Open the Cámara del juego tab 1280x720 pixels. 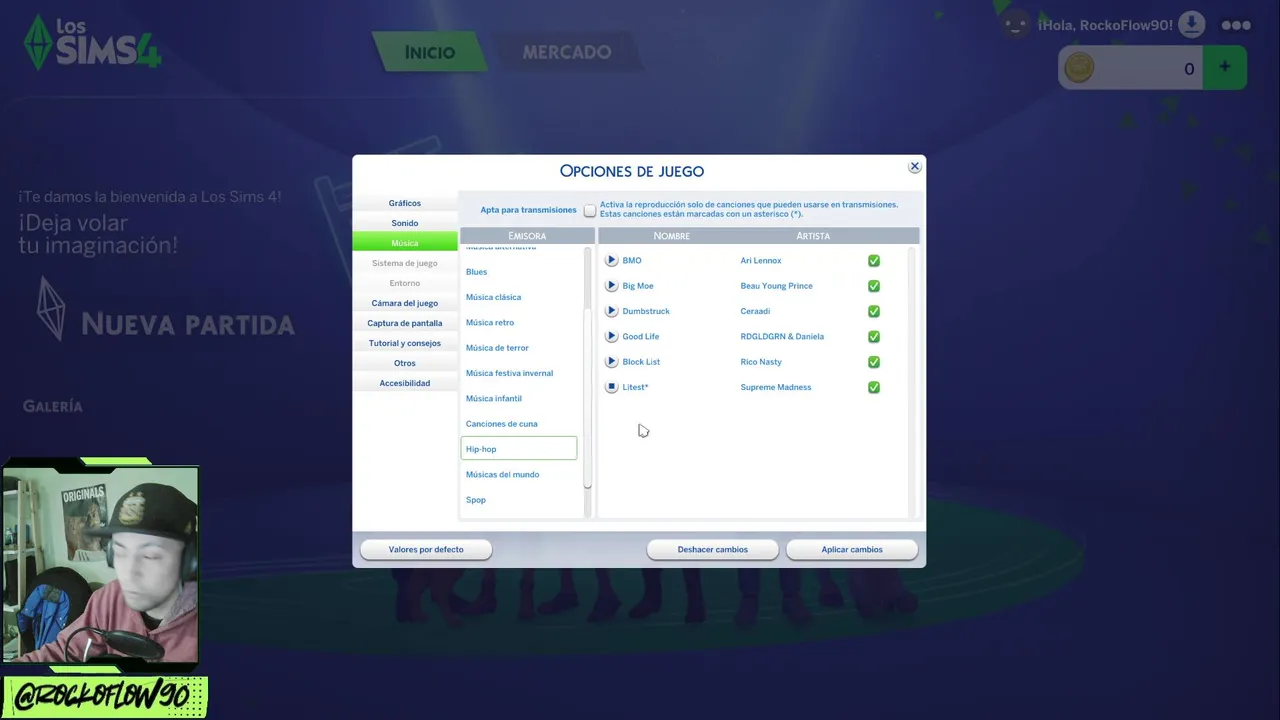[405, 303]
